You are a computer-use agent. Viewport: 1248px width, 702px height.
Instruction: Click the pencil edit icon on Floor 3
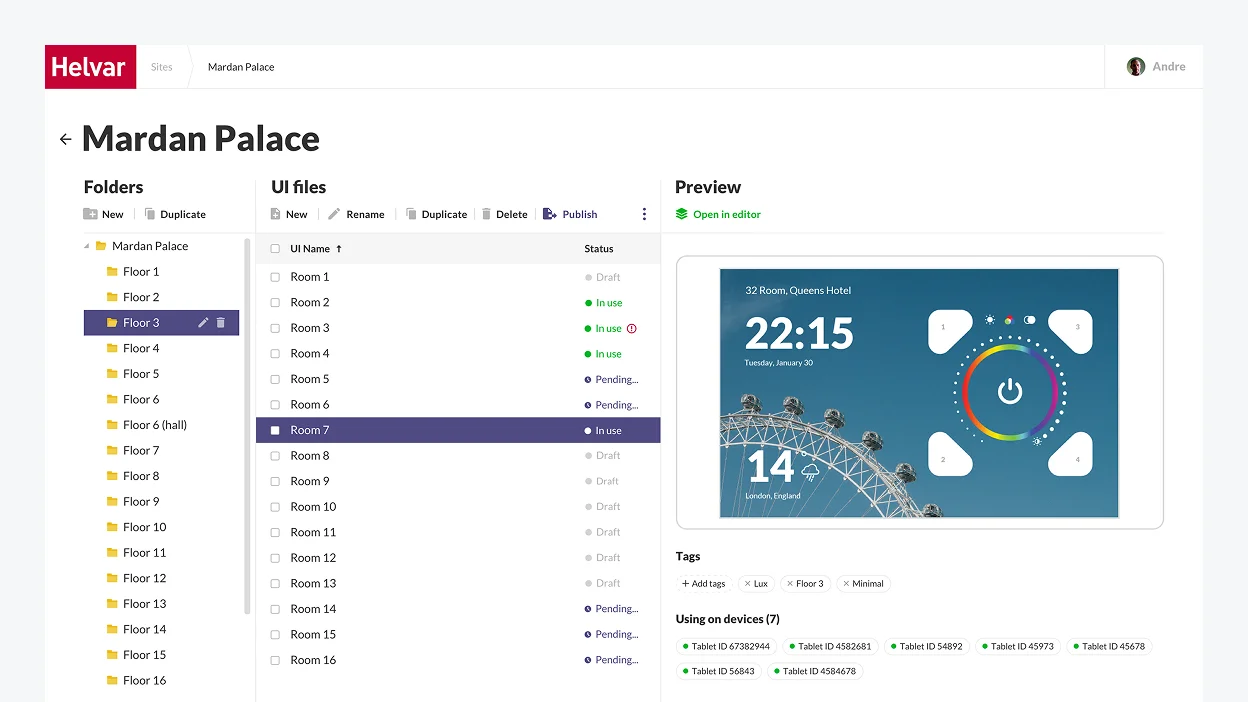tap(204, 323)
